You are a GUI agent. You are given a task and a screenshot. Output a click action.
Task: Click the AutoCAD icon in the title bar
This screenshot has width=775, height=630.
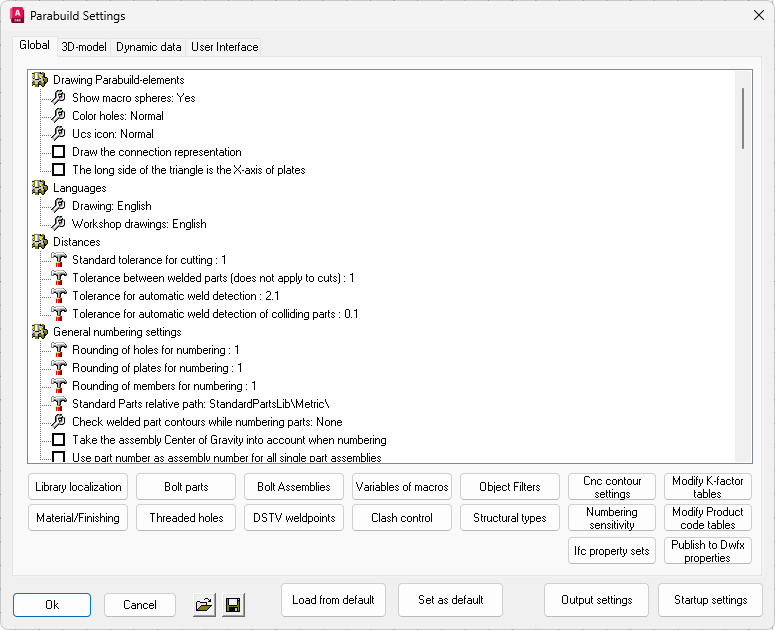17,15
